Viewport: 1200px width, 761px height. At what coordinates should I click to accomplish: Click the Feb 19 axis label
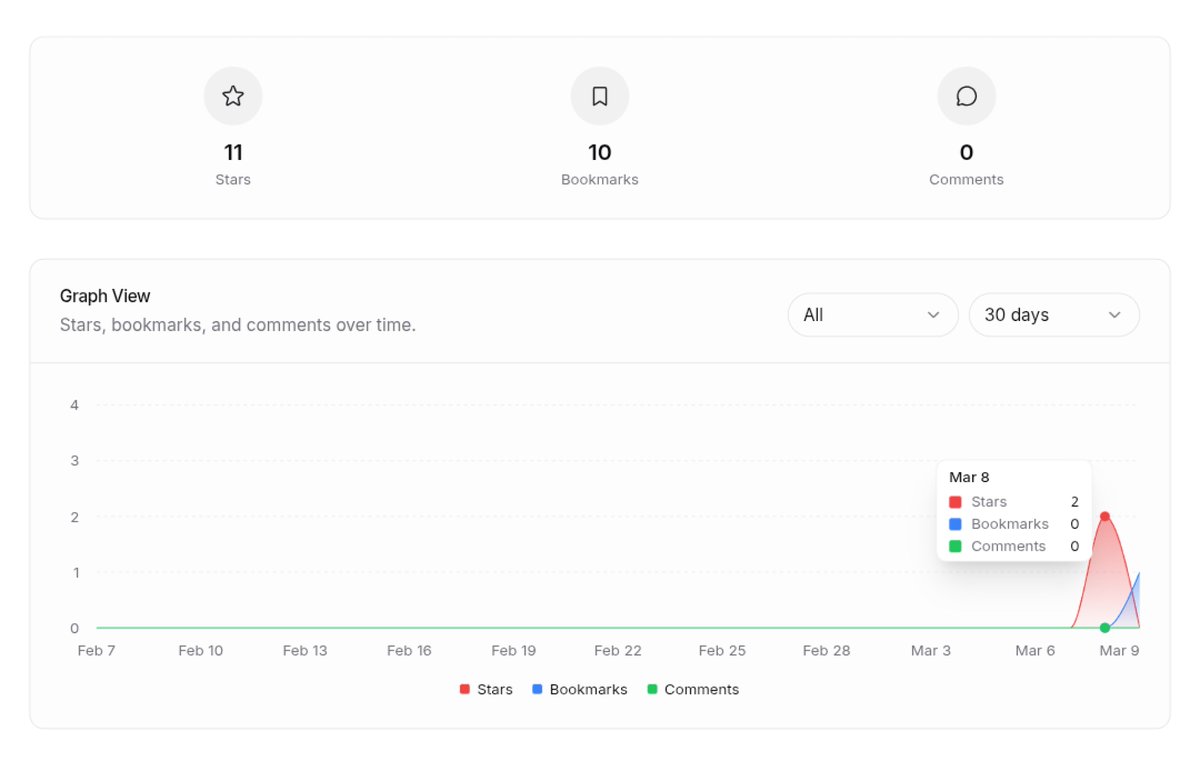point(514,650)
